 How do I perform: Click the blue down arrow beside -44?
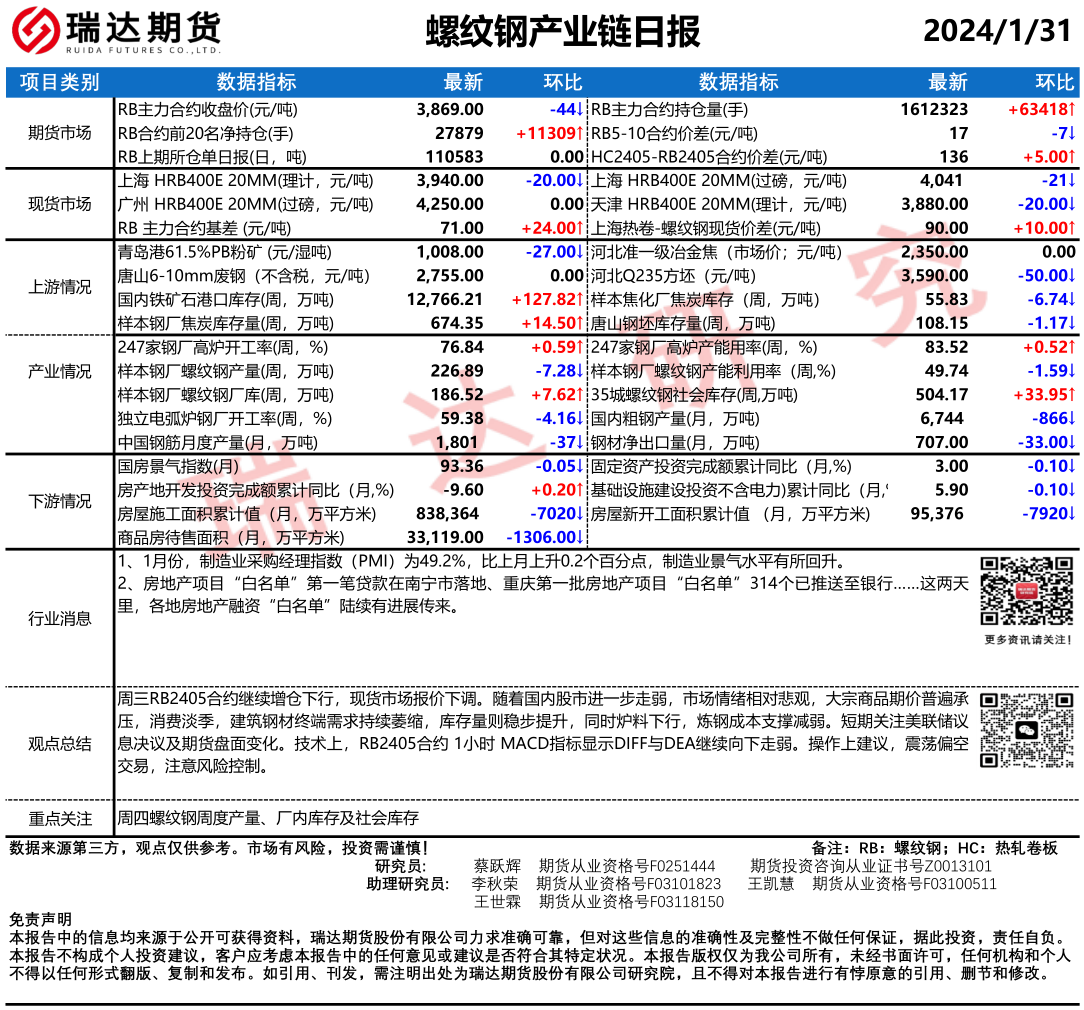(x=579, y=109)
